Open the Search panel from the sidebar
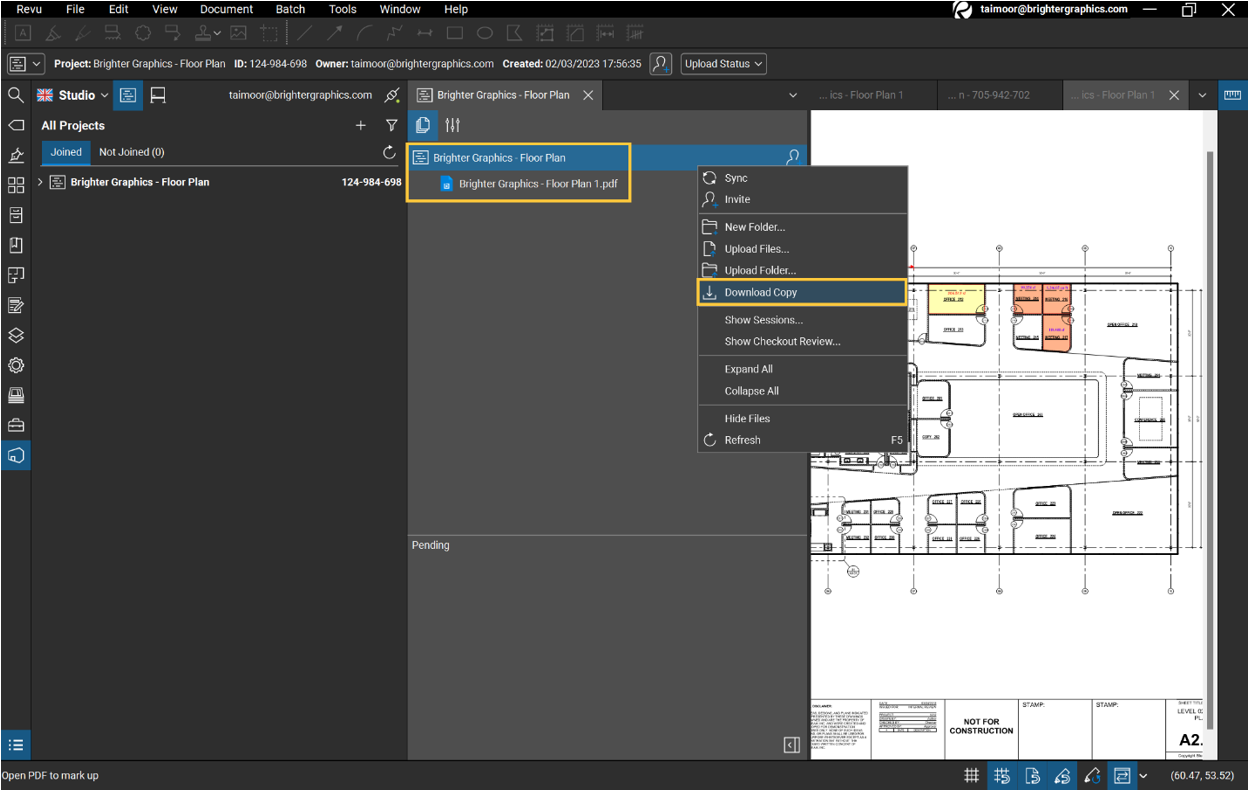Image resolution: width=1248 pixels, height=790 pixels. pos(14,94)
